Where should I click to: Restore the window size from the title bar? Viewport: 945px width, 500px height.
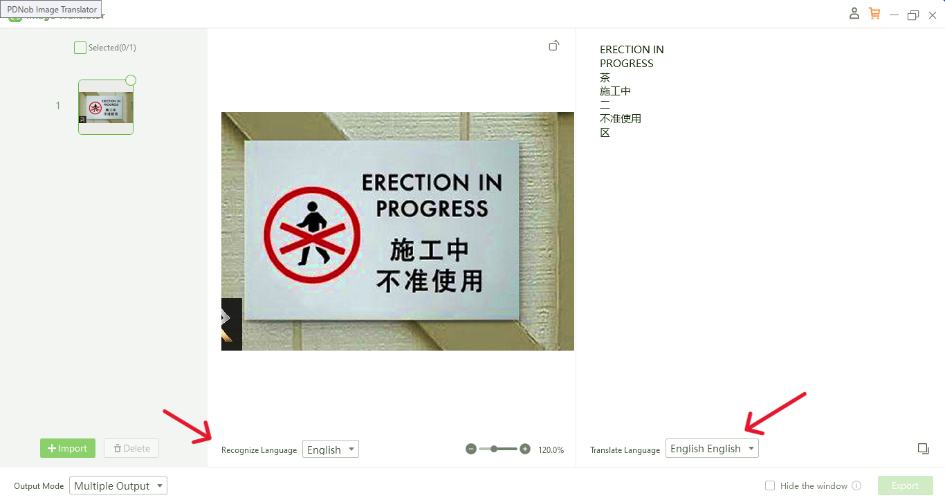913,15
